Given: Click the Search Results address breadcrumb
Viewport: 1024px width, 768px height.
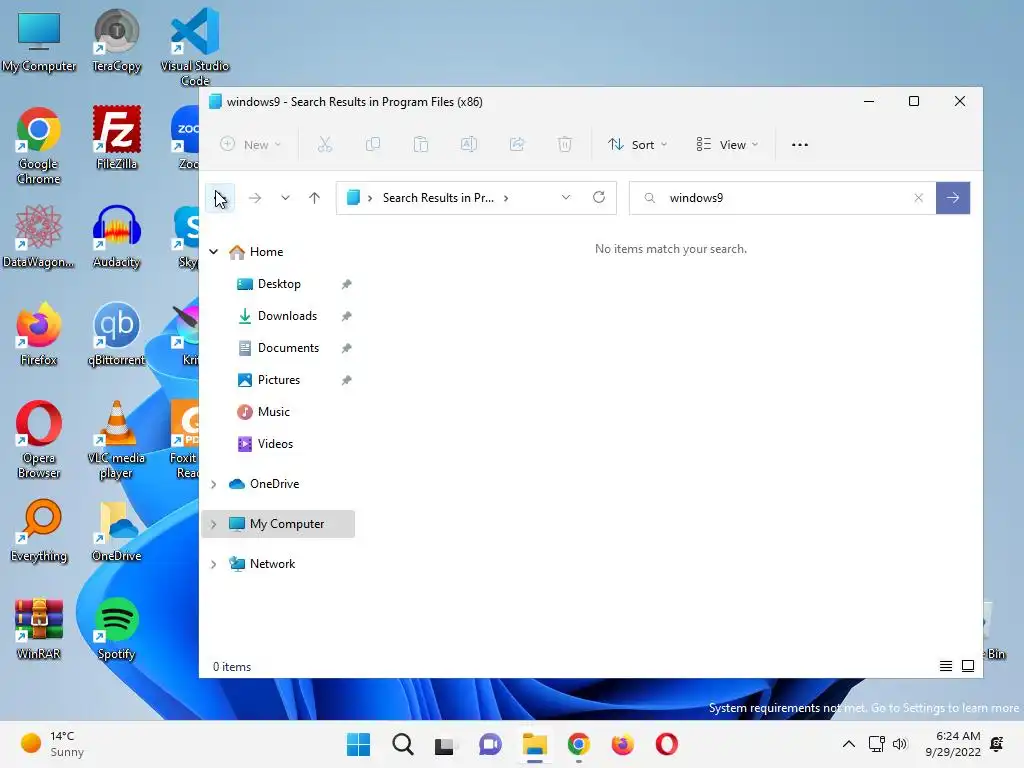Looking at the screenshot, I should (x=438, y=198).
